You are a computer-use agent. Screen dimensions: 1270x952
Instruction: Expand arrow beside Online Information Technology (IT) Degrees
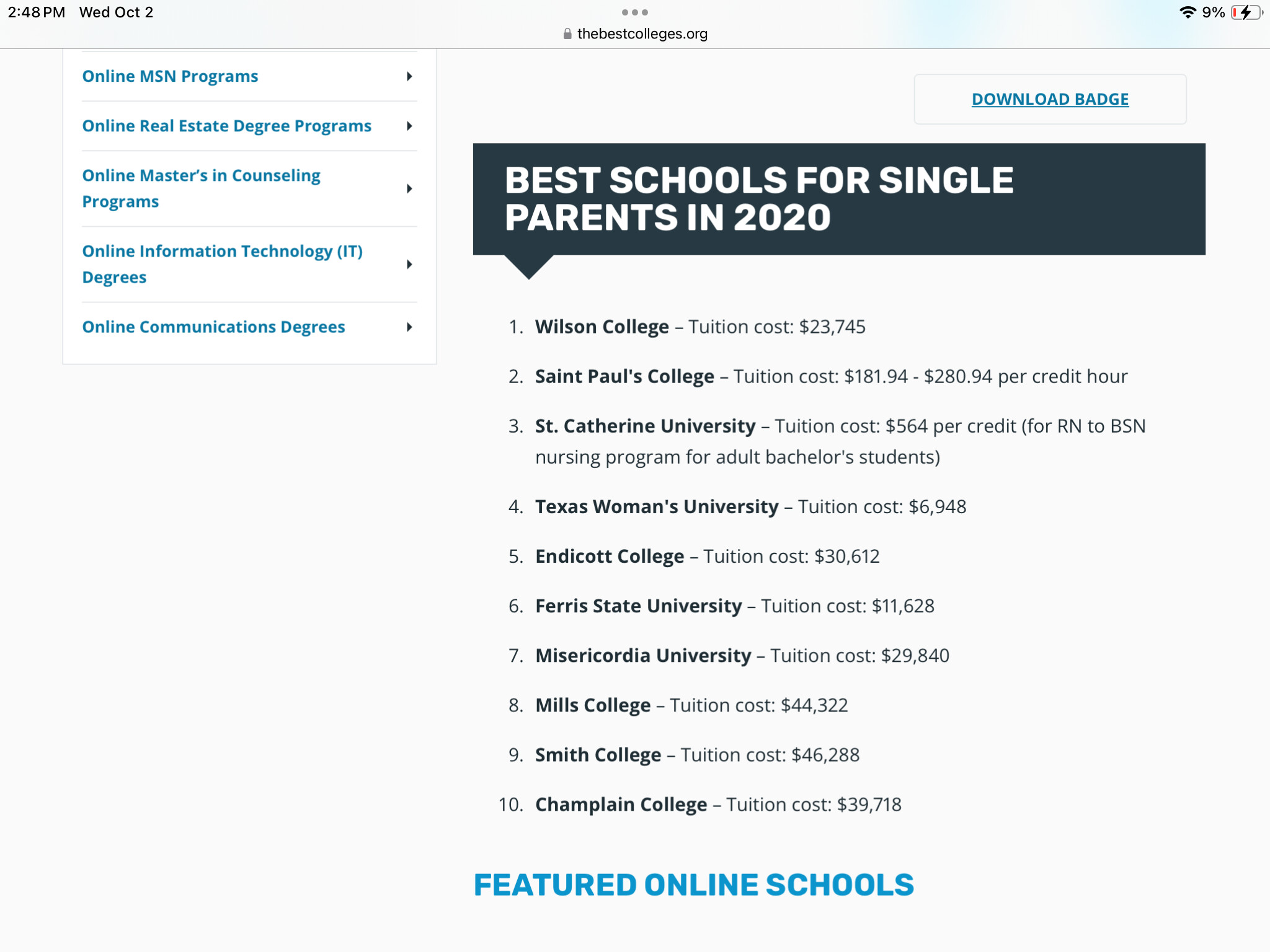(x=409, y=264)
